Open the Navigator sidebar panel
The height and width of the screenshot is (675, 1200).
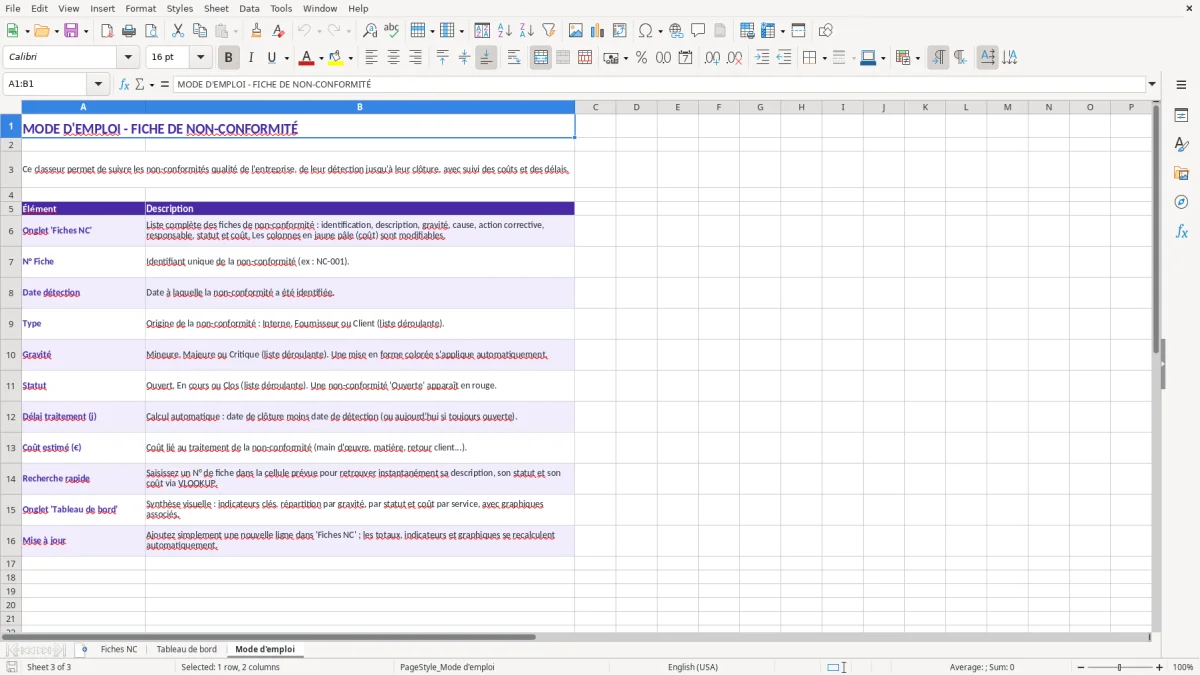coord(1181,202)
